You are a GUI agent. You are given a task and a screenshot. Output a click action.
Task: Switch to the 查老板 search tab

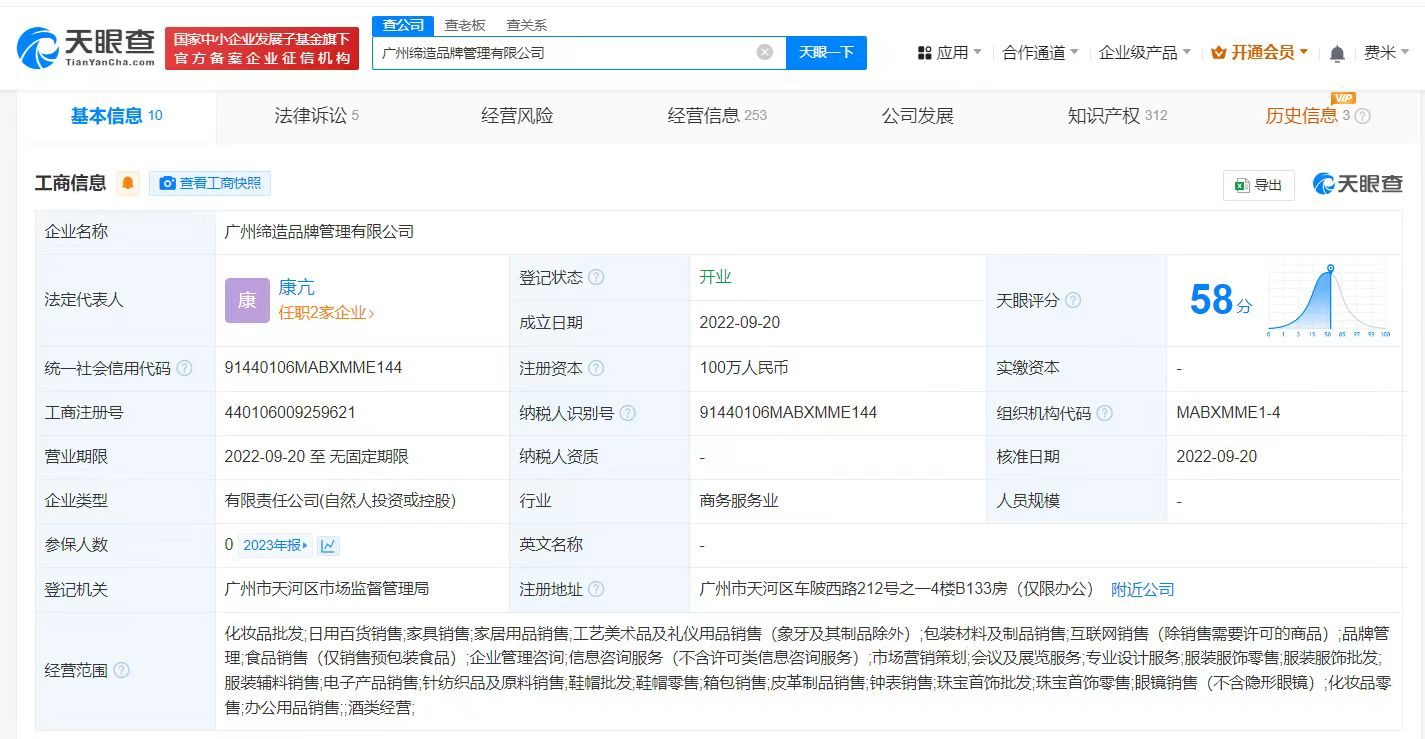(x=465, y=25)
